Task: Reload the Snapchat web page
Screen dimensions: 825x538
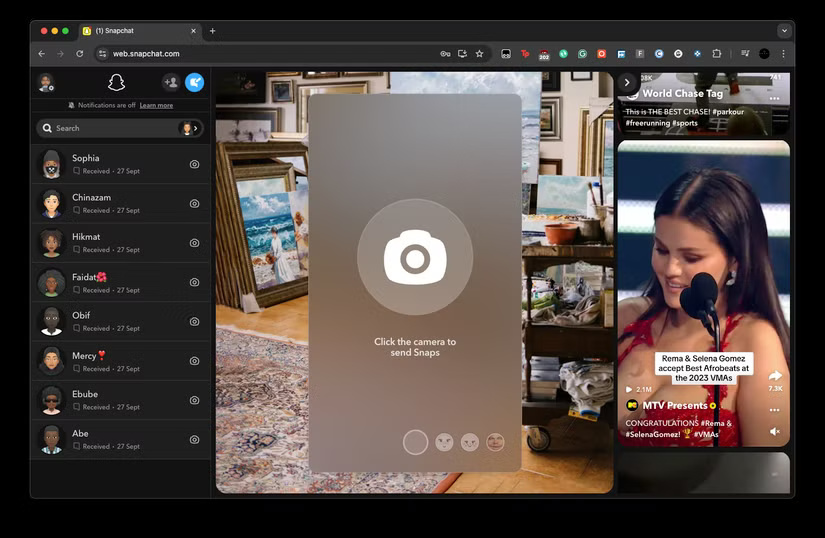Action: click(x=79, y=54)
